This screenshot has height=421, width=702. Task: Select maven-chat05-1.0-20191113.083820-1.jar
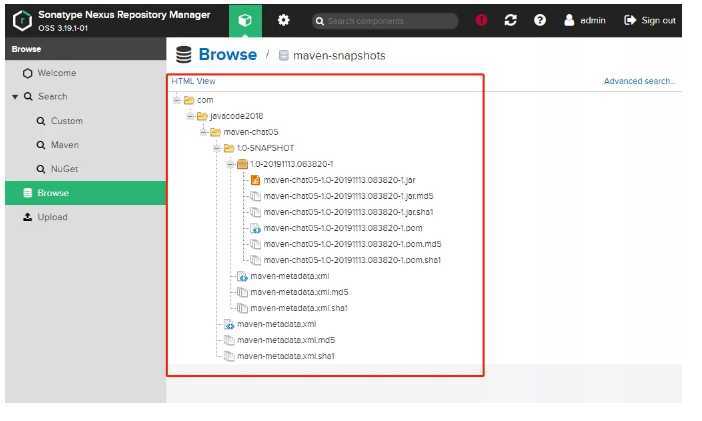339,180
